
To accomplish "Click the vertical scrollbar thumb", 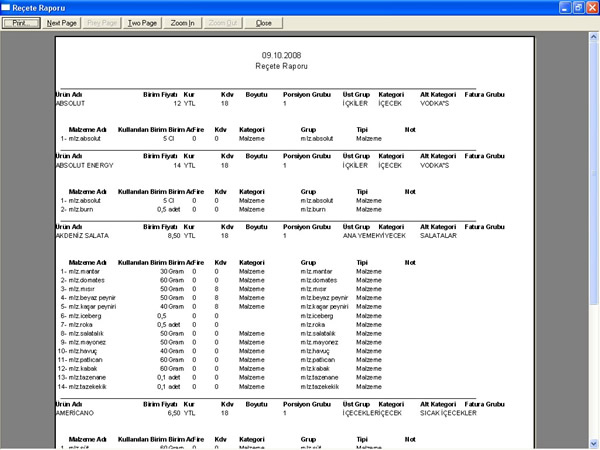I will click(593, 172).
